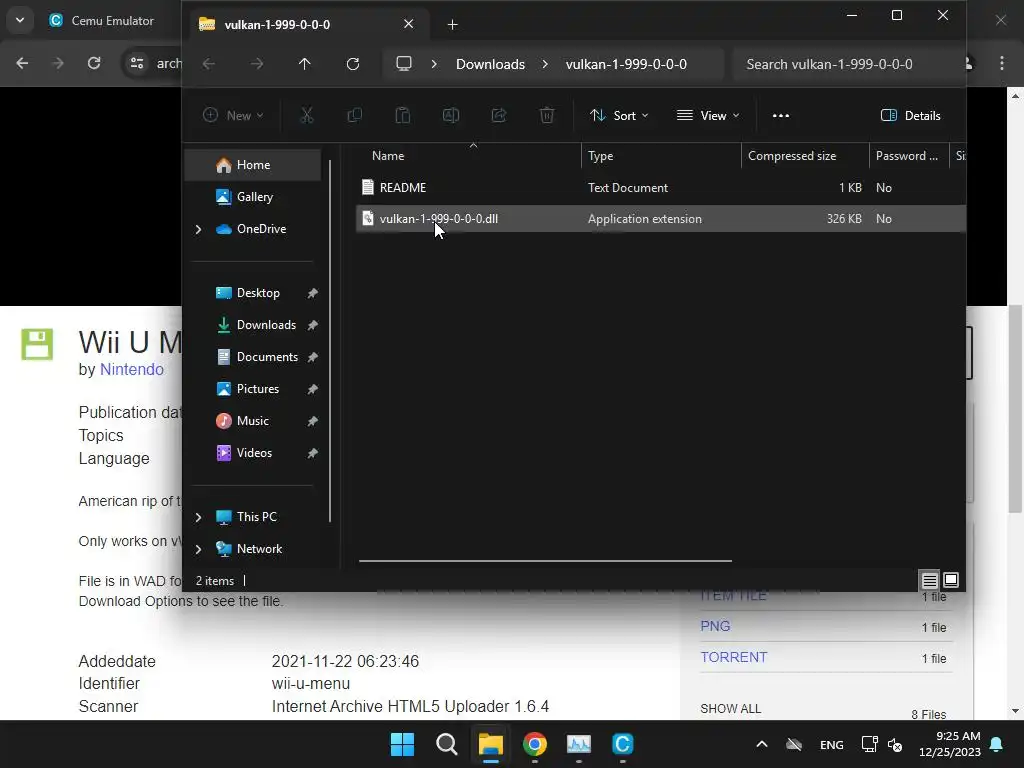The height and width of the screenshot is (768, 1024).
Task: Open the New dropdown in Explorer toolbar
Action: coord(233,116)
